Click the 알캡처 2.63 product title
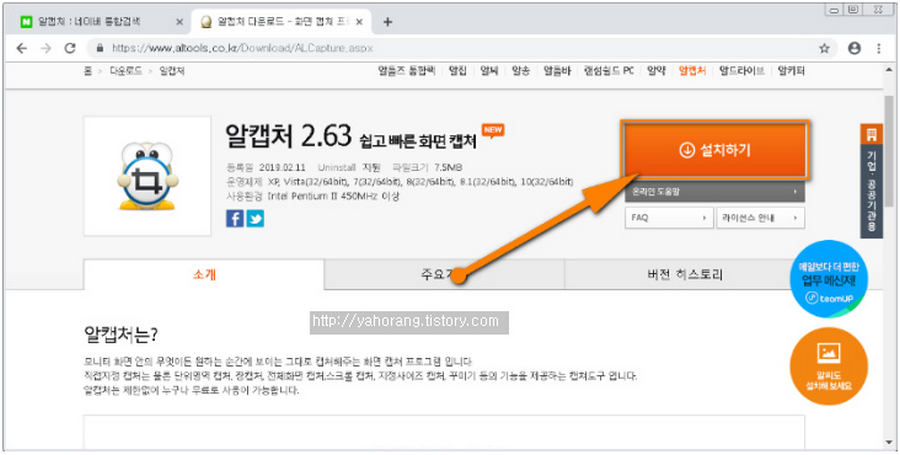 tap(288, 135)
